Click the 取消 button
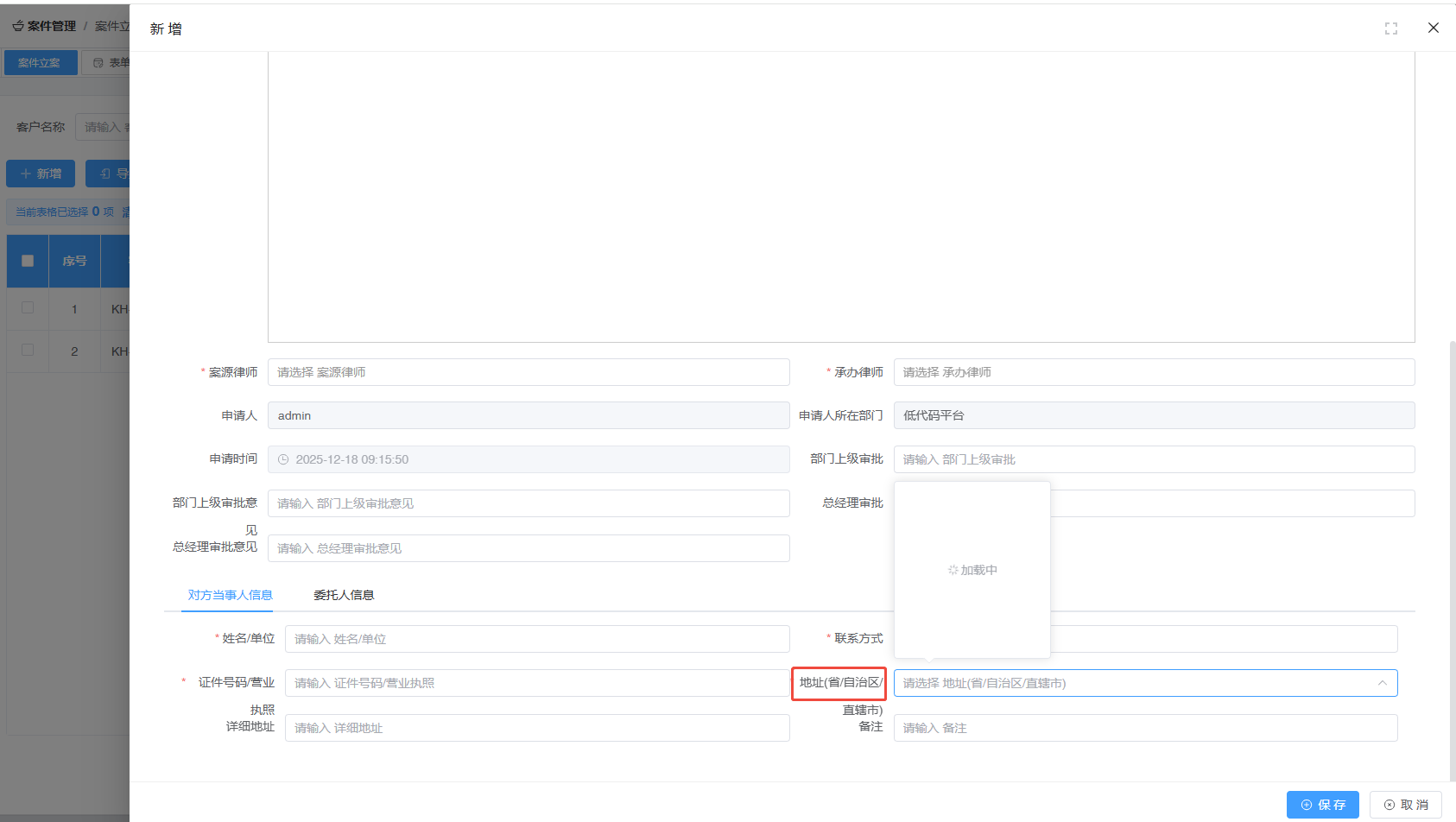The width and height of the screenshot is (1456, 822). tap(1405, 805)
